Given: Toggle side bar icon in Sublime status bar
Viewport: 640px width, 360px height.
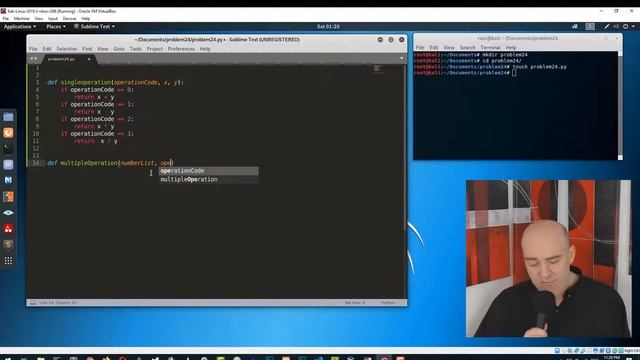Looking at the screenshot, I should coord(33,303).
